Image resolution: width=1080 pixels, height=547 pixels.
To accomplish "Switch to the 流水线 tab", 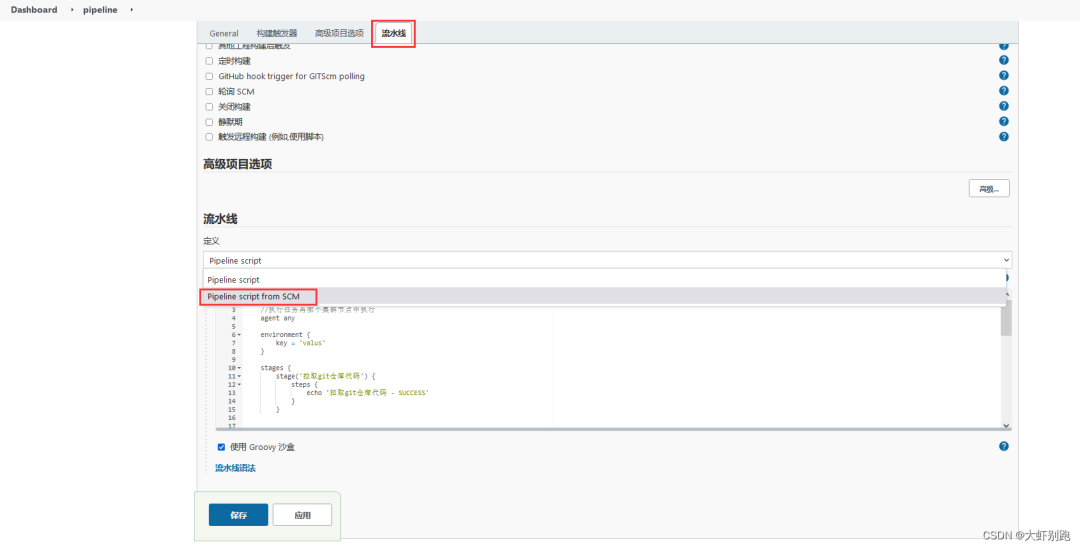I will coord(394,33).
